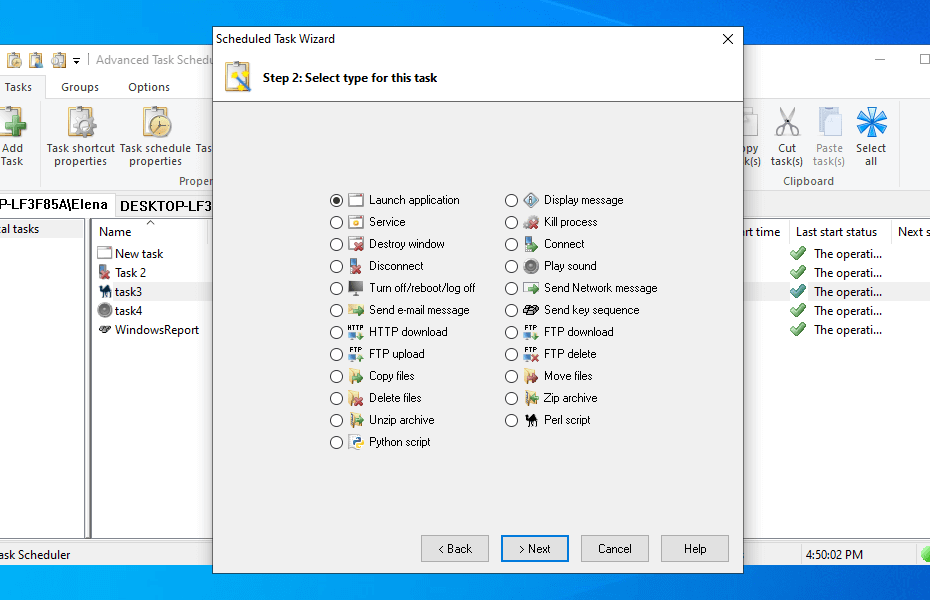Go to next wizard step
The width and height of the screenshot is (930, 600).
534,548
